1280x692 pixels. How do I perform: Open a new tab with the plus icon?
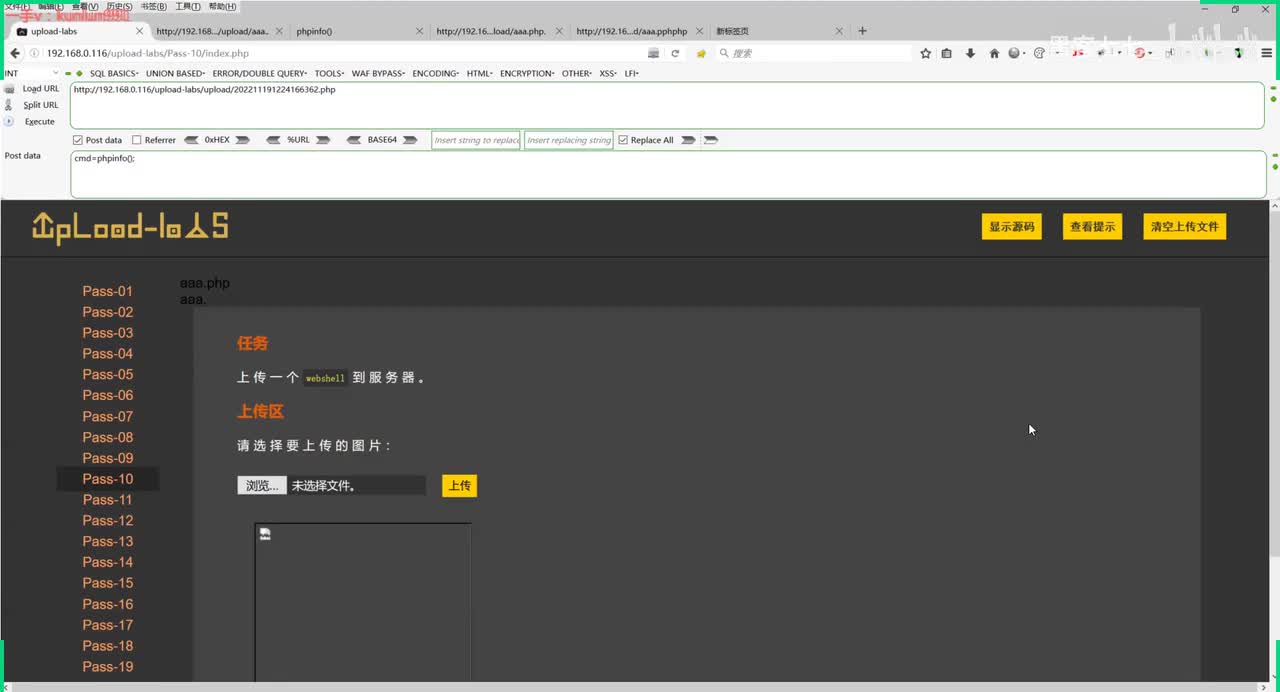click(x=862, y=31)
